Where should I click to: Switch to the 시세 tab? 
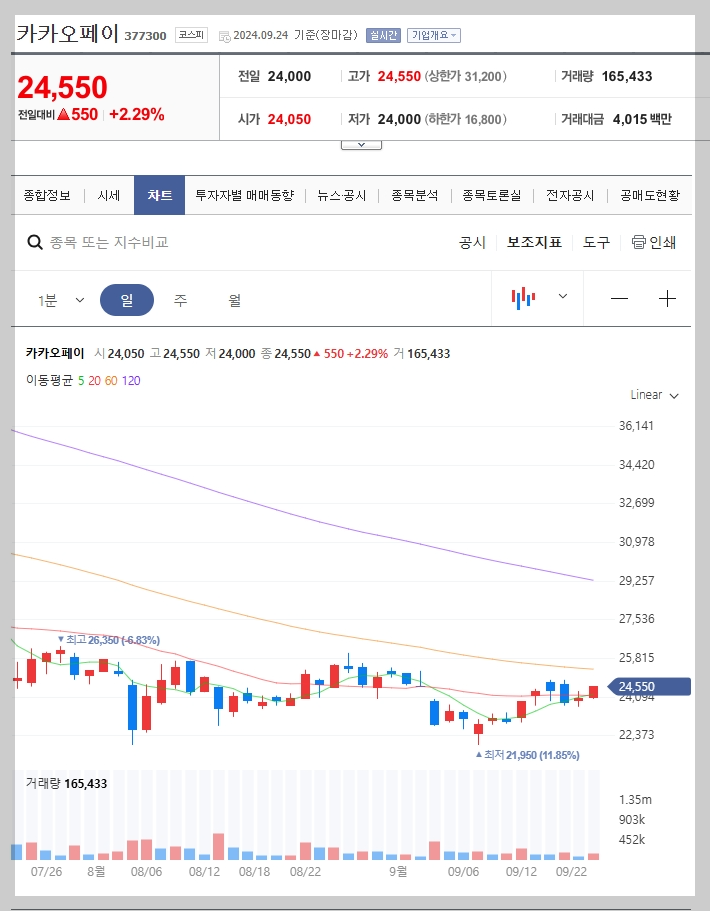tap(108, 195)
